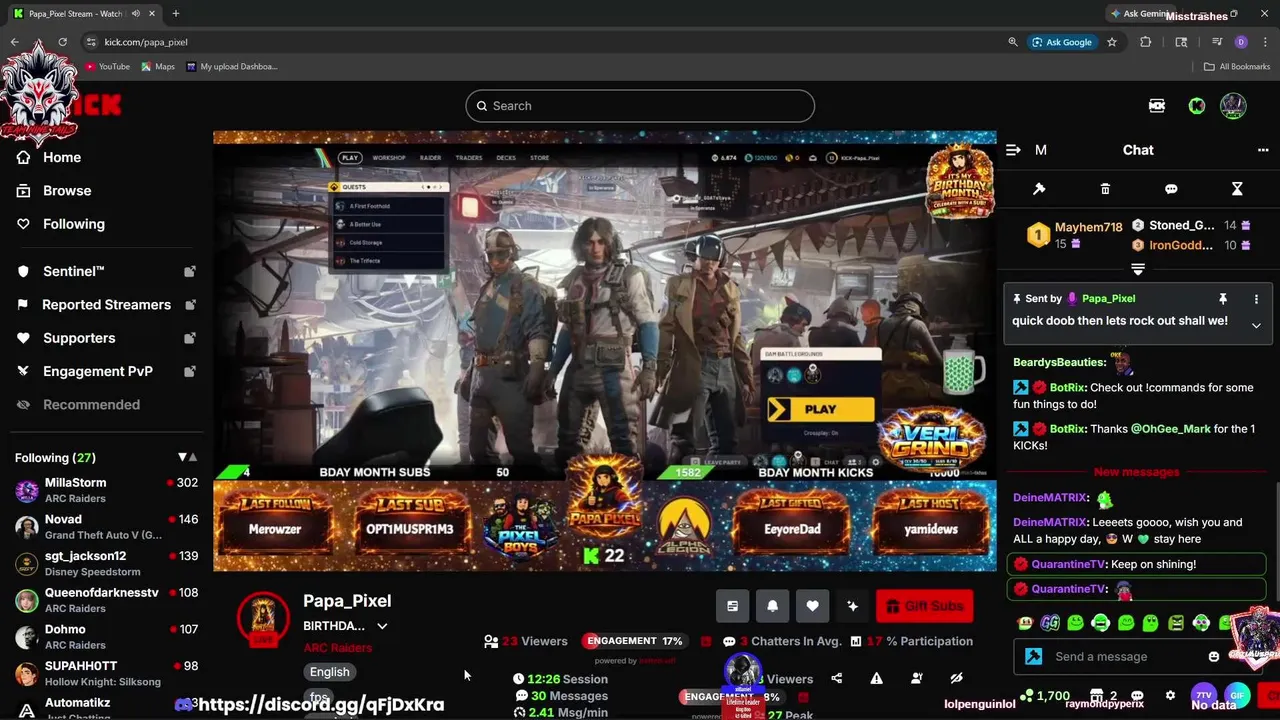This screenshot has height=720, width=1280.
Task: Click the GIF button
Action: pyautogui.click(x=1237, y=695)
